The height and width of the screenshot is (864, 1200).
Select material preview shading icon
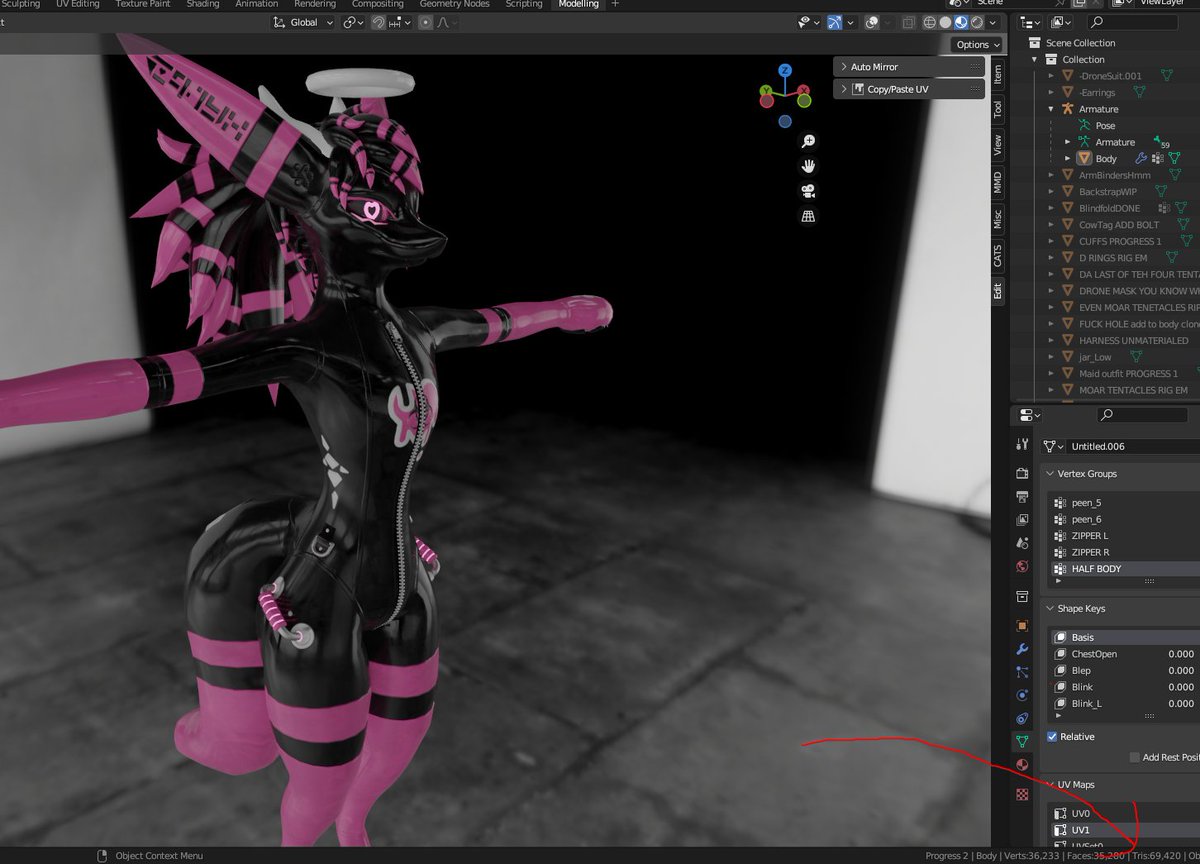(x=961, y=22)
